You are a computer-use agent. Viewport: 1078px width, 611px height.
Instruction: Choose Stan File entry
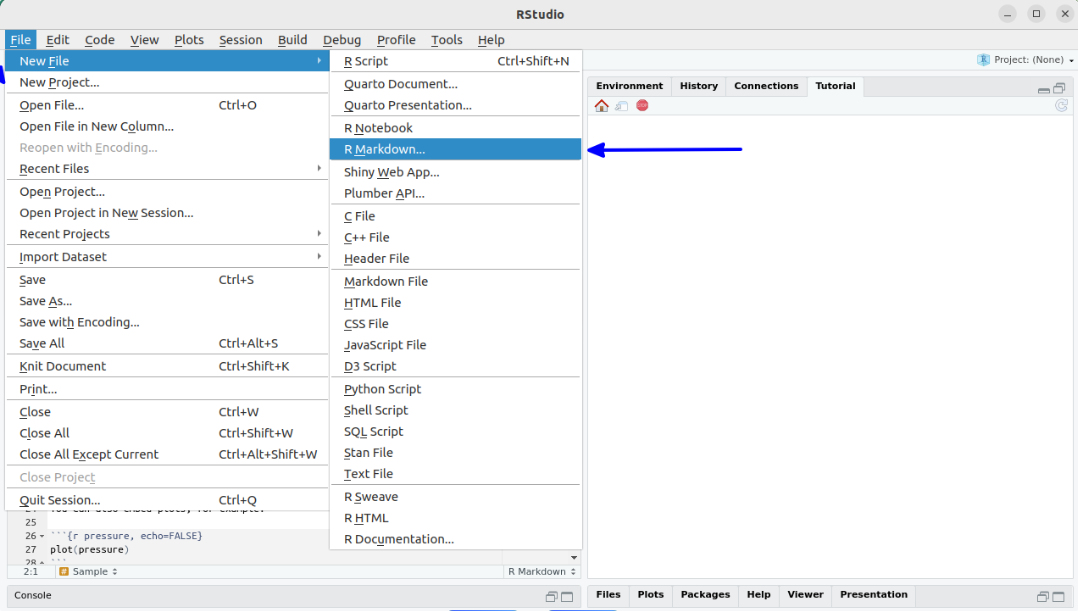(x=455, y=453)
